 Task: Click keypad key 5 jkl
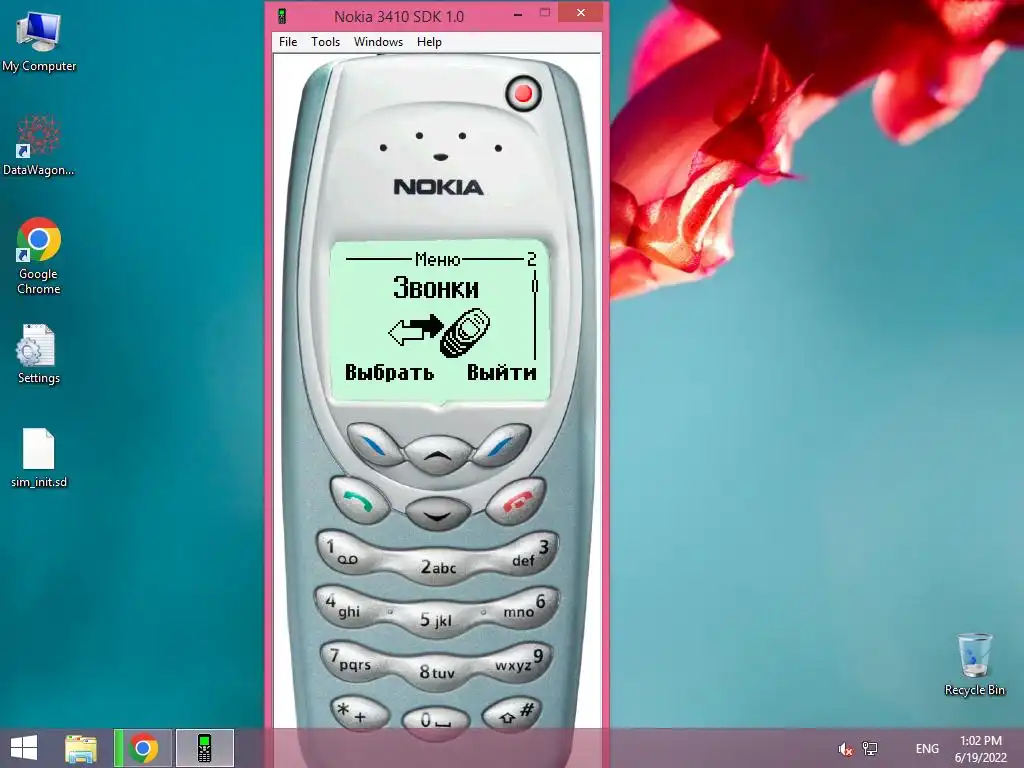(436, 619)
